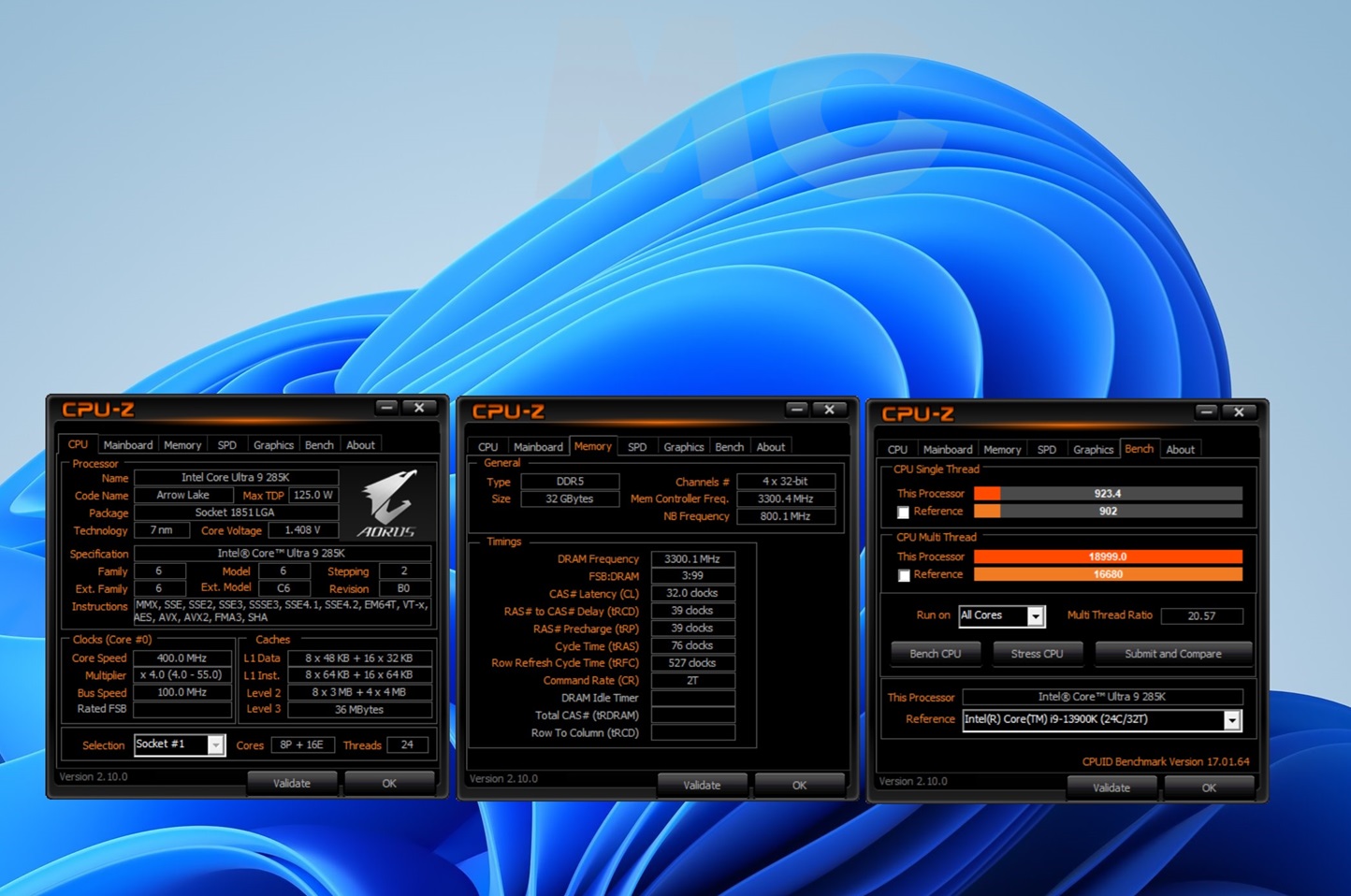Open SPD tab in the Memory timings window
The height and width of the screenshot is (896, 1351).
coord(637,447)
